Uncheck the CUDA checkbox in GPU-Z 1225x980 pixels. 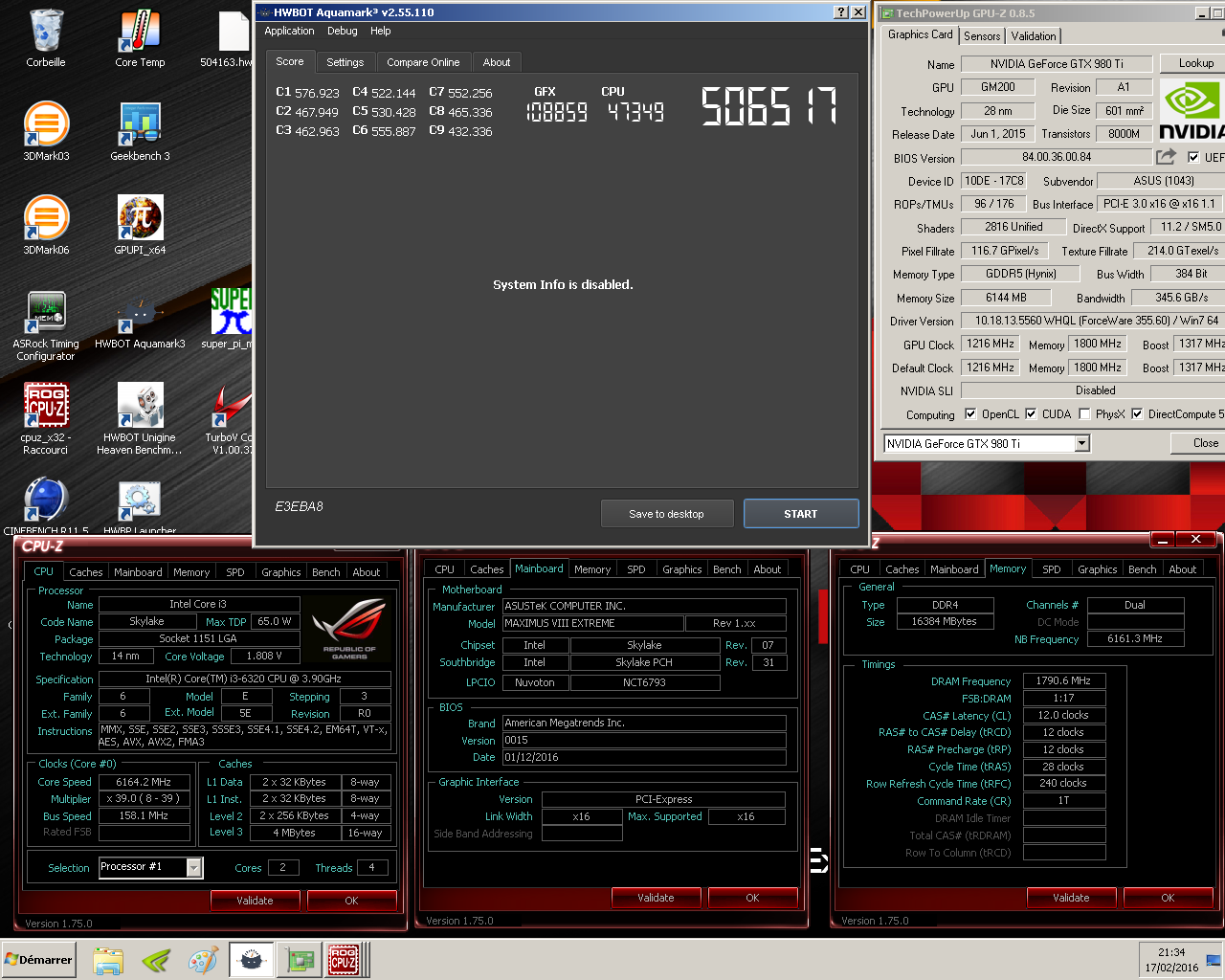1031,414
